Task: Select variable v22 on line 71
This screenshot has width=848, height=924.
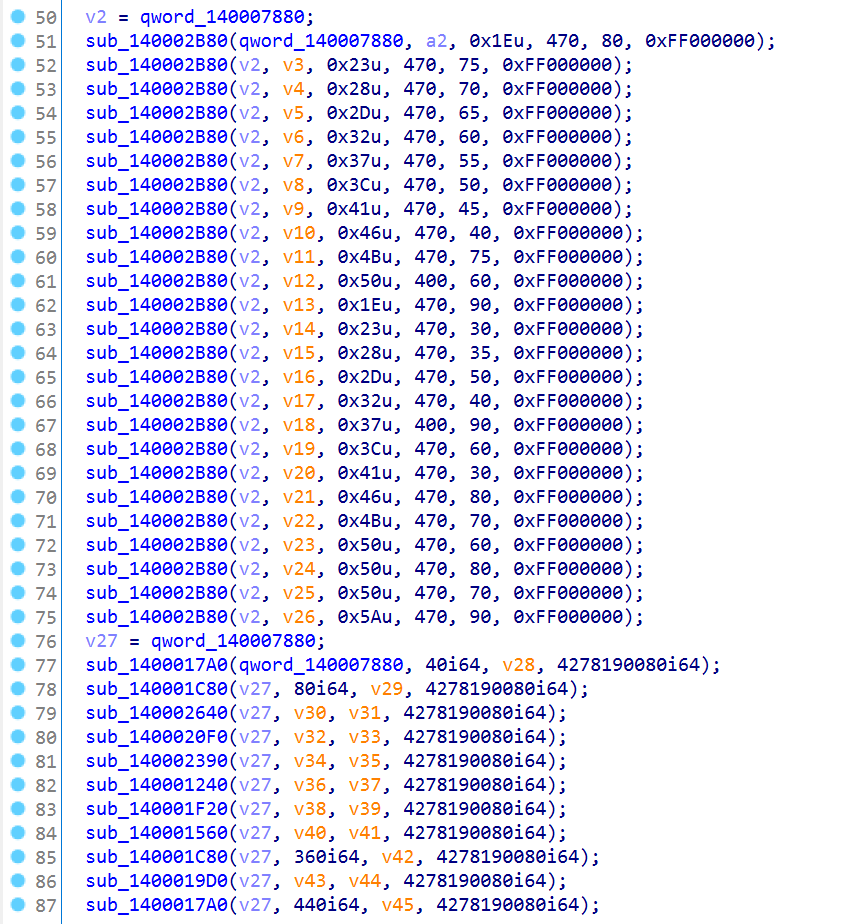Action: click(299, 521)
